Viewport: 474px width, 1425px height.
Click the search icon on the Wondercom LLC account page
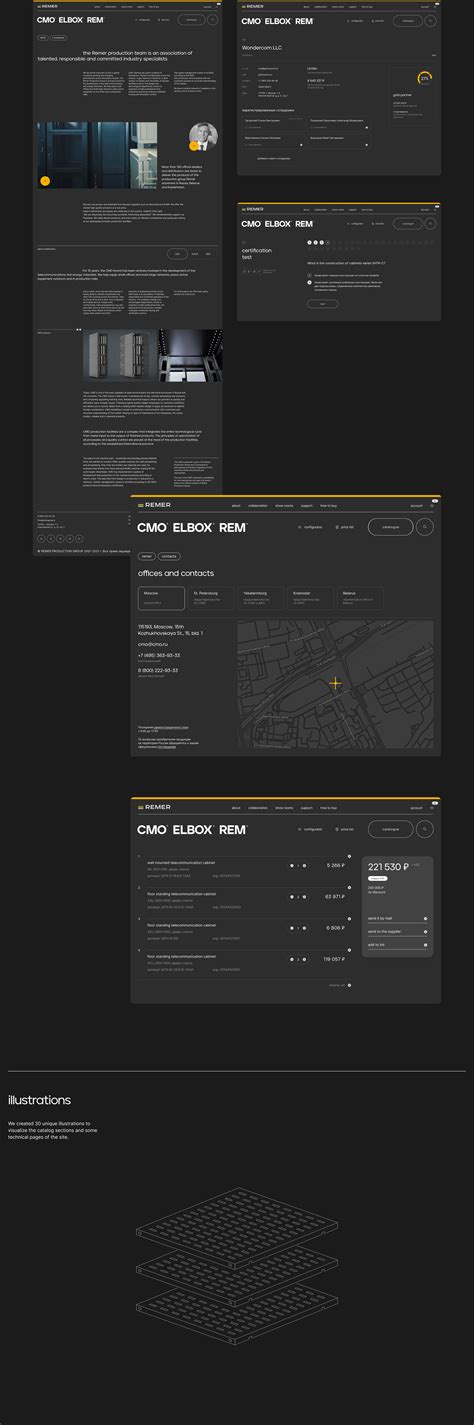pos(431,19)
